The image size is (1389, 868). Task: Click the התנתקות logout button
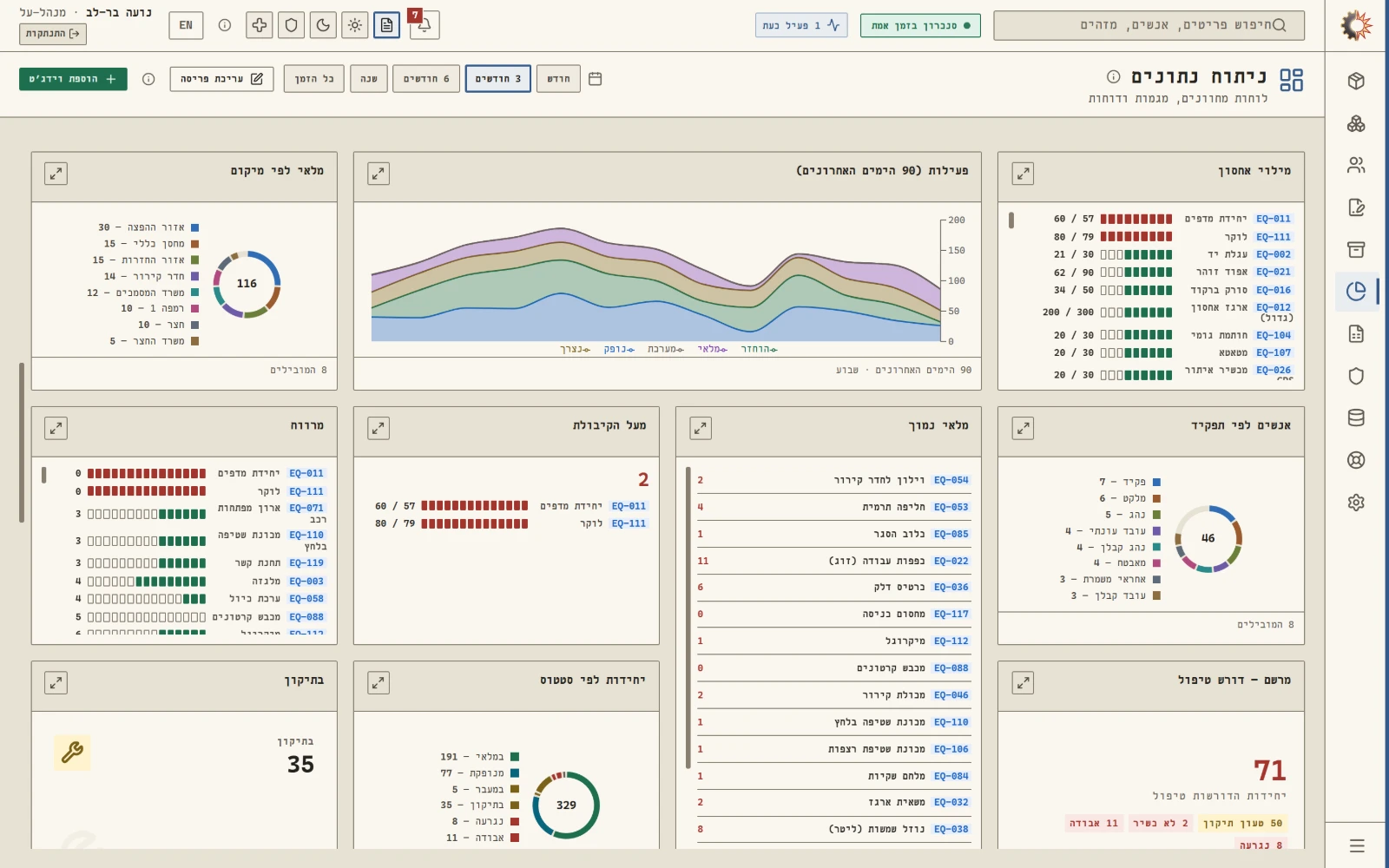pyautogui.click(x=53, y=34)
